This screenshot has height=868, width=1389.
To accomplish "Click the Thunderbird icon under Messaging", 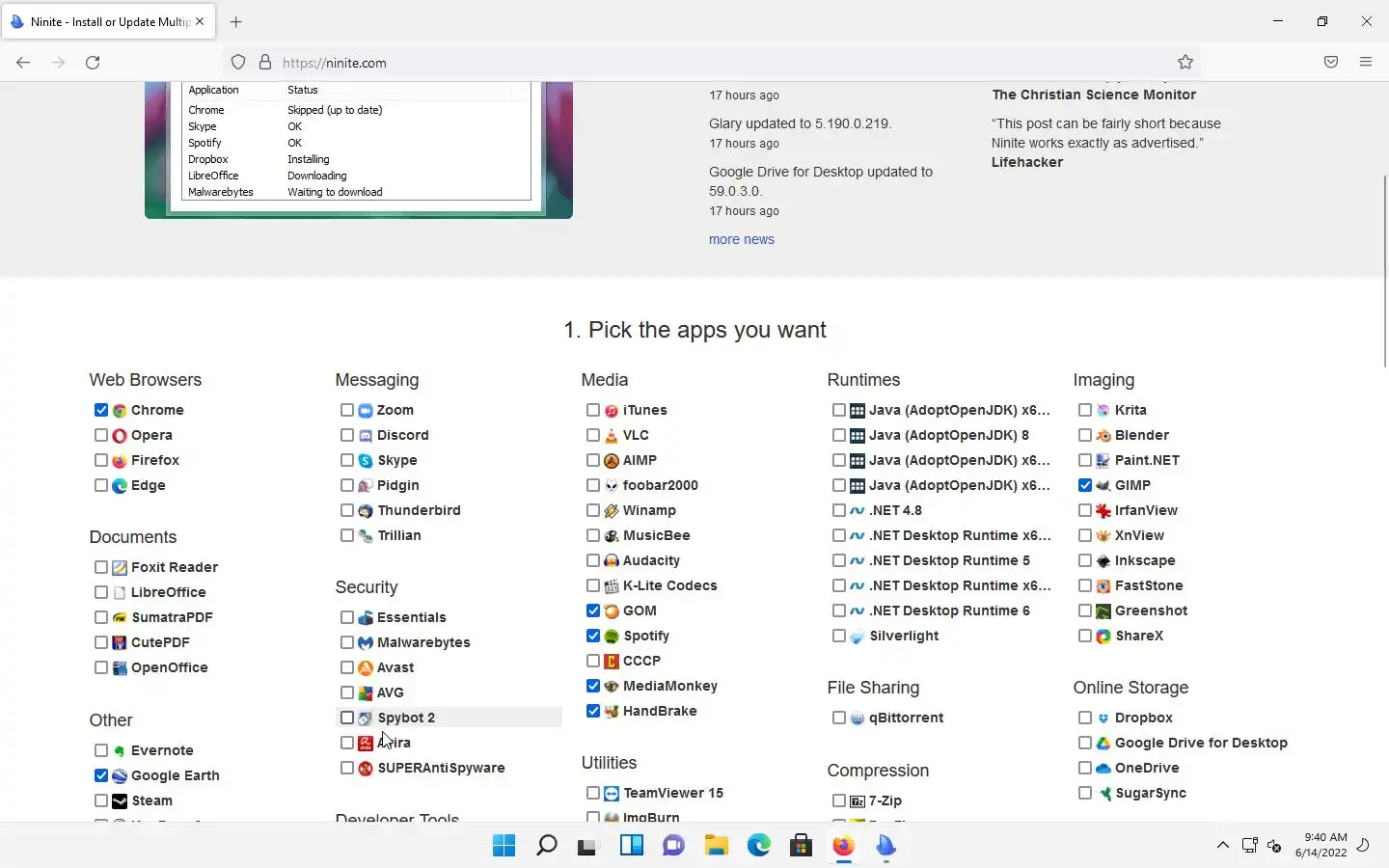I will point(366,510).
